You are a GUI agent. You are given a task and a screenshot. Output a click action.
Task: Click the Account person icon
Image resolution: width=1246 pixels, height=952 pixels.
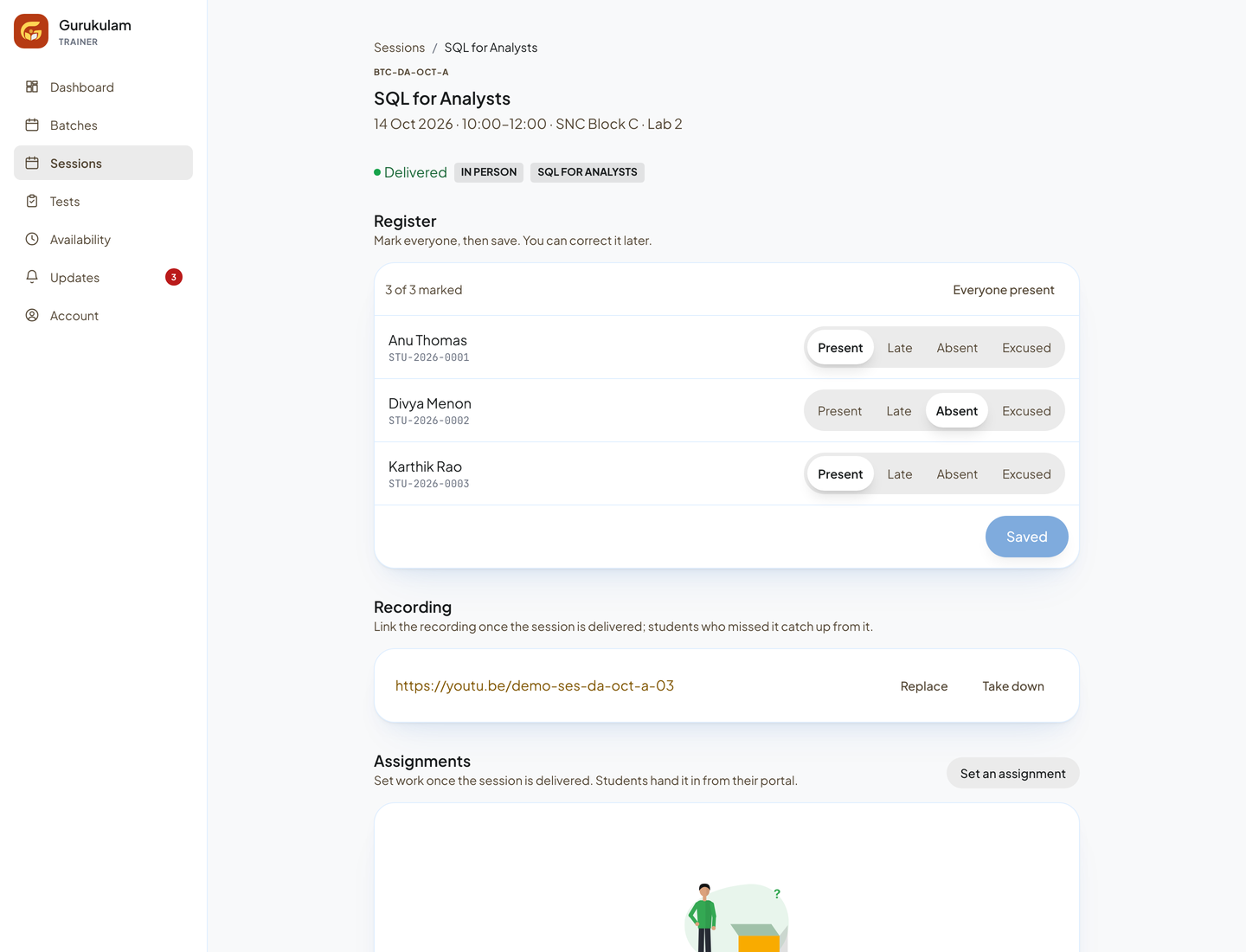point(32,315)
